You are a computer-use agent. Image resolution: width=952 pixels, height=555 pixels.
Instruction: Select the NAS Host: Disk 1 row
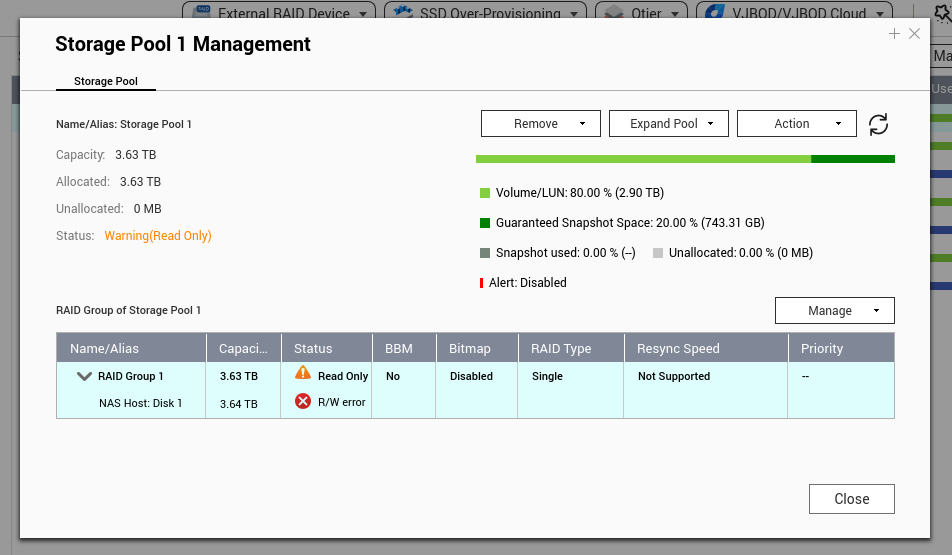coord(140,403)
